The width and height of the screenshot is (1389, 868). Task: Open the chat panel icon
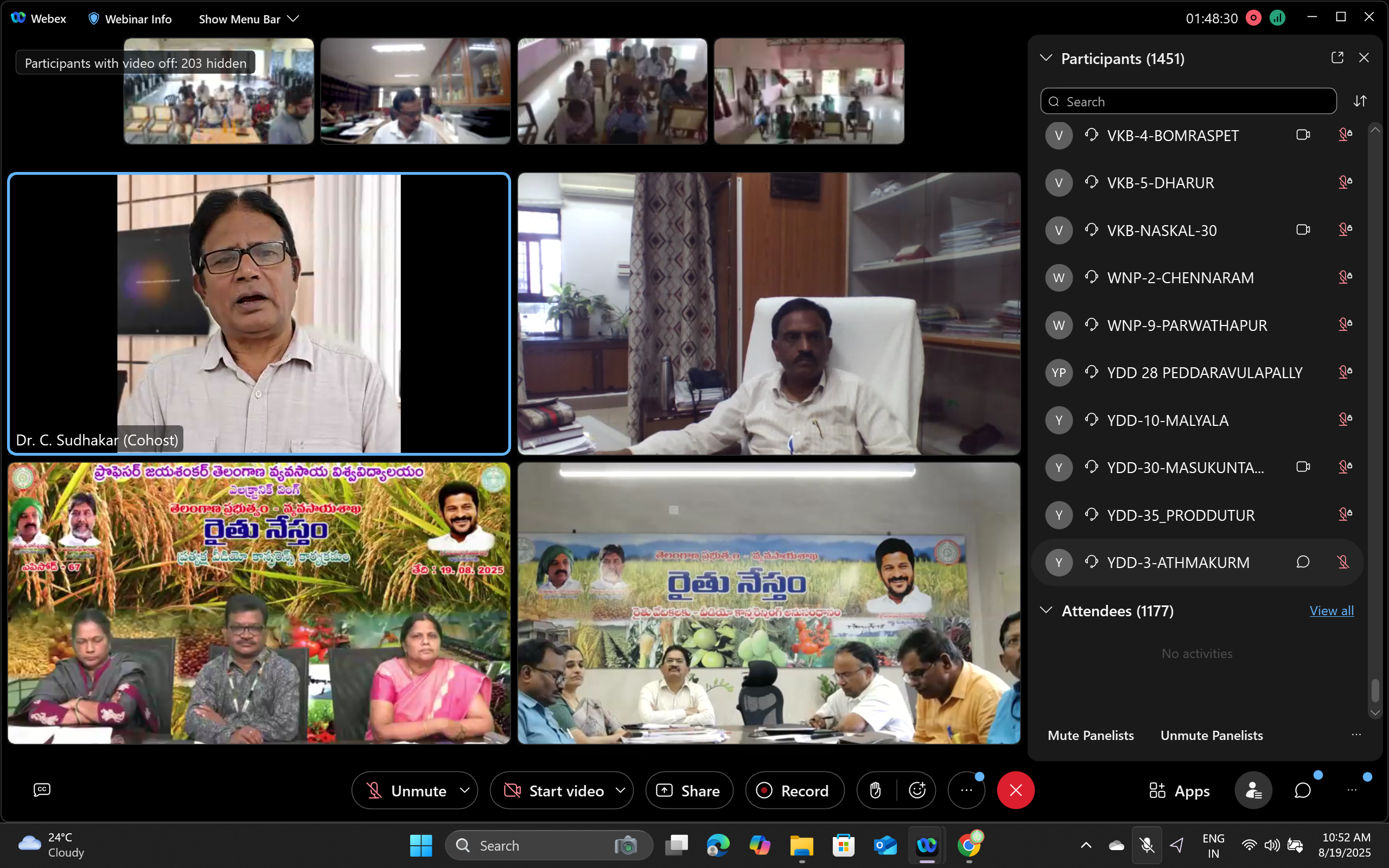[x=1302, y=790]
